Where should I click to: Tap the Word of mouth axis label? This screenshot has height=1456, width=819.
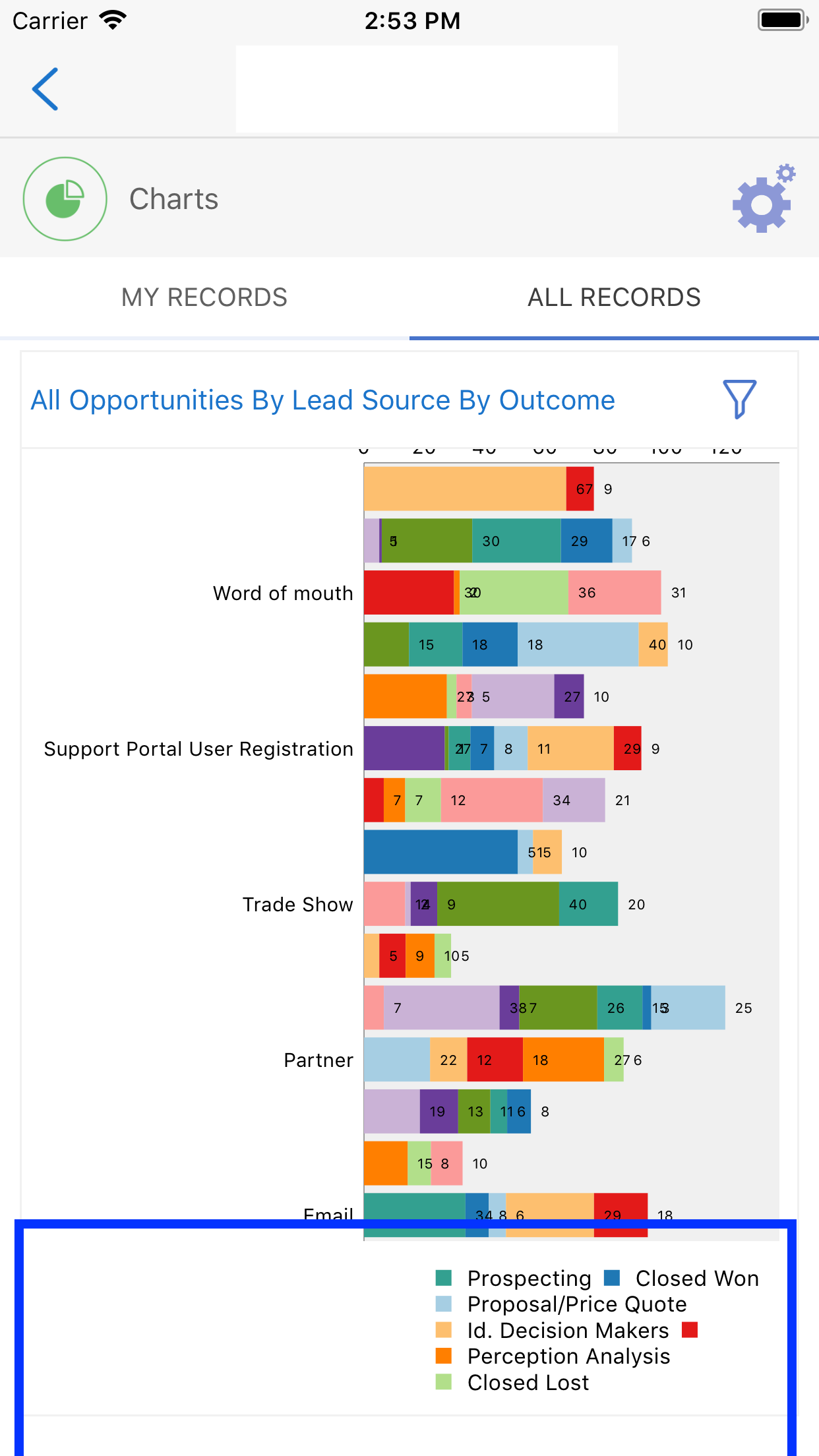[x=282, y=593]
